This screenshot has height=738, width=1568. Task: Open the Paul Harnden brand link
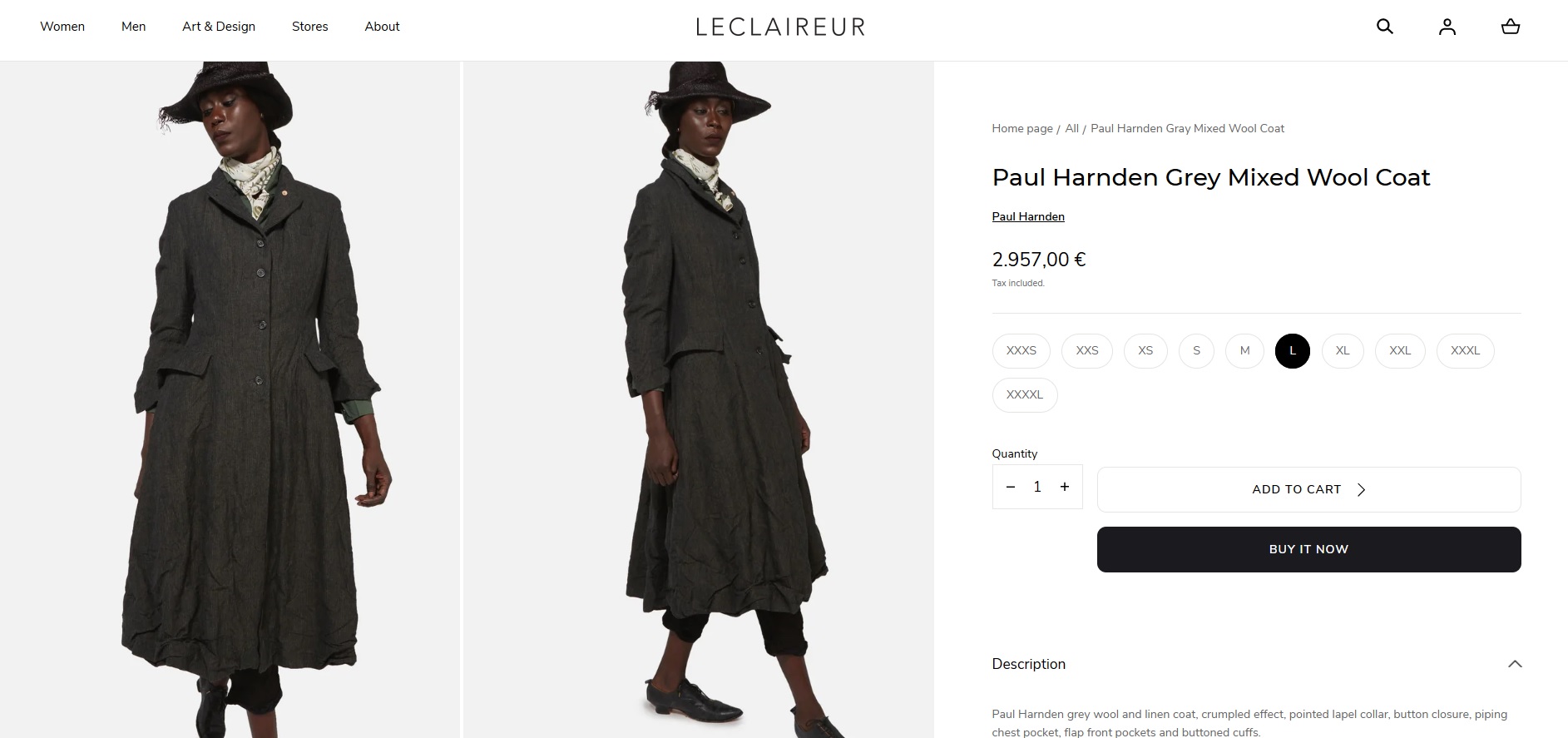(x=1028, y=216)
